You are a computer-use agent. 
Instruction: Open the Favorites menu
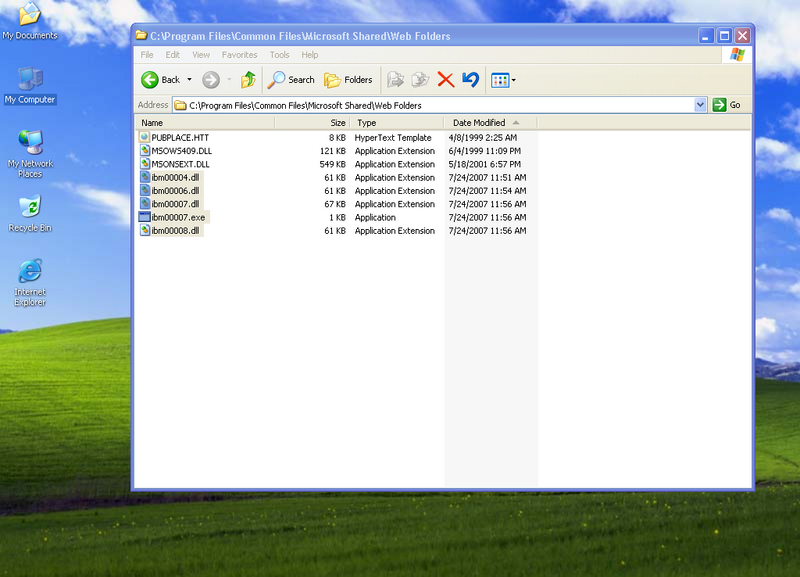pos(239,55)
